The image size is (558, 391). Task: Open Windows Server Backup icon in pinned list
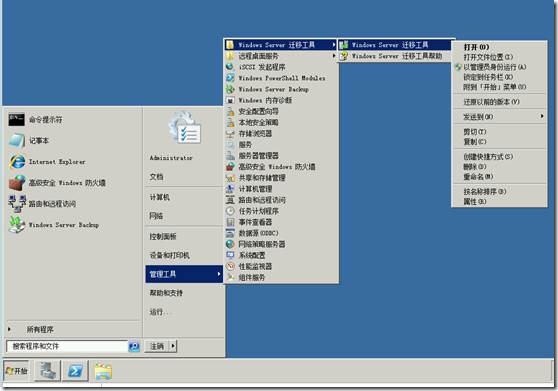[17, 224]
